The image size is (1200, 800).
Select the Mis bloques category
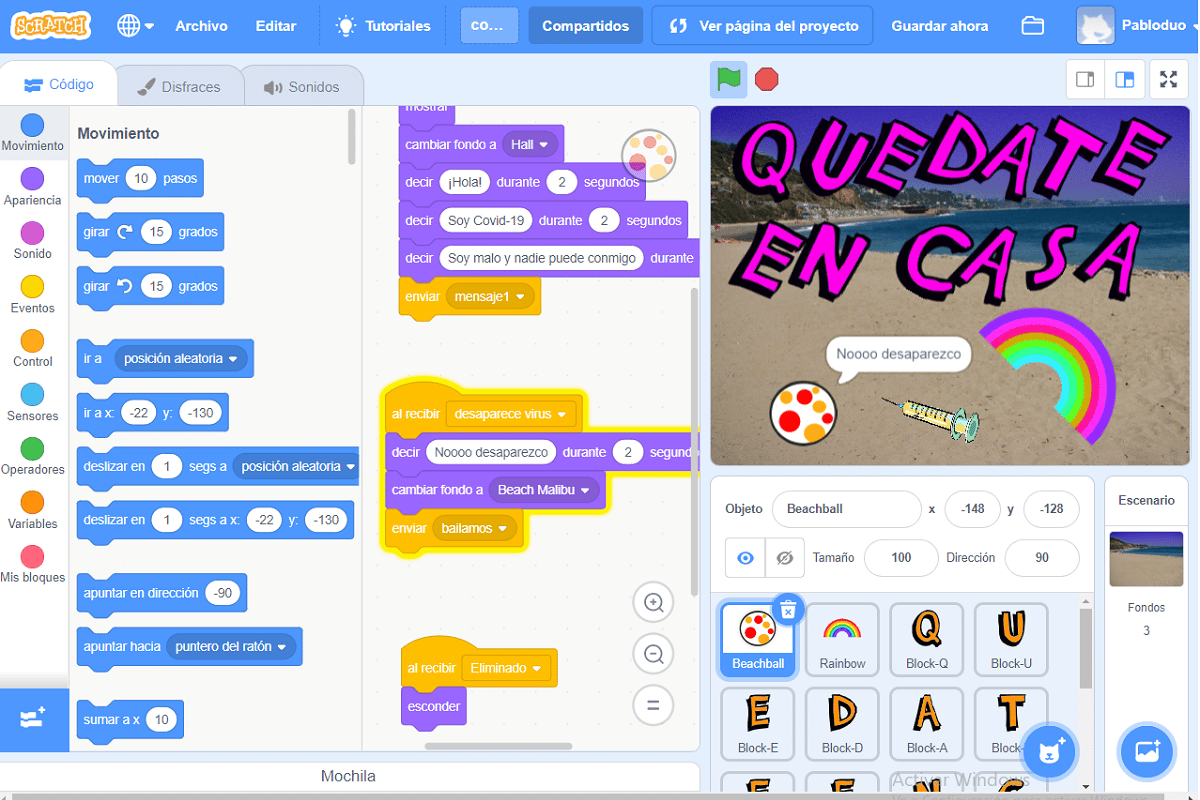(32, 564)
